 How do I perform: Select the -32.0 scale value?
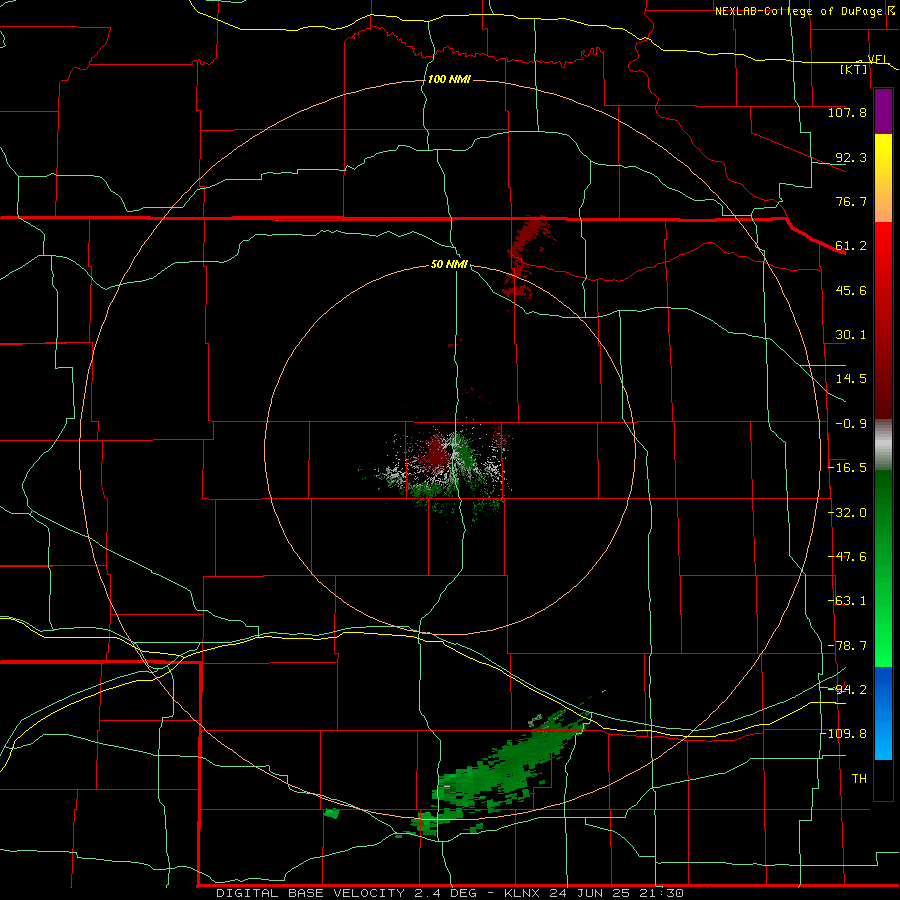[x=847, y=513]
